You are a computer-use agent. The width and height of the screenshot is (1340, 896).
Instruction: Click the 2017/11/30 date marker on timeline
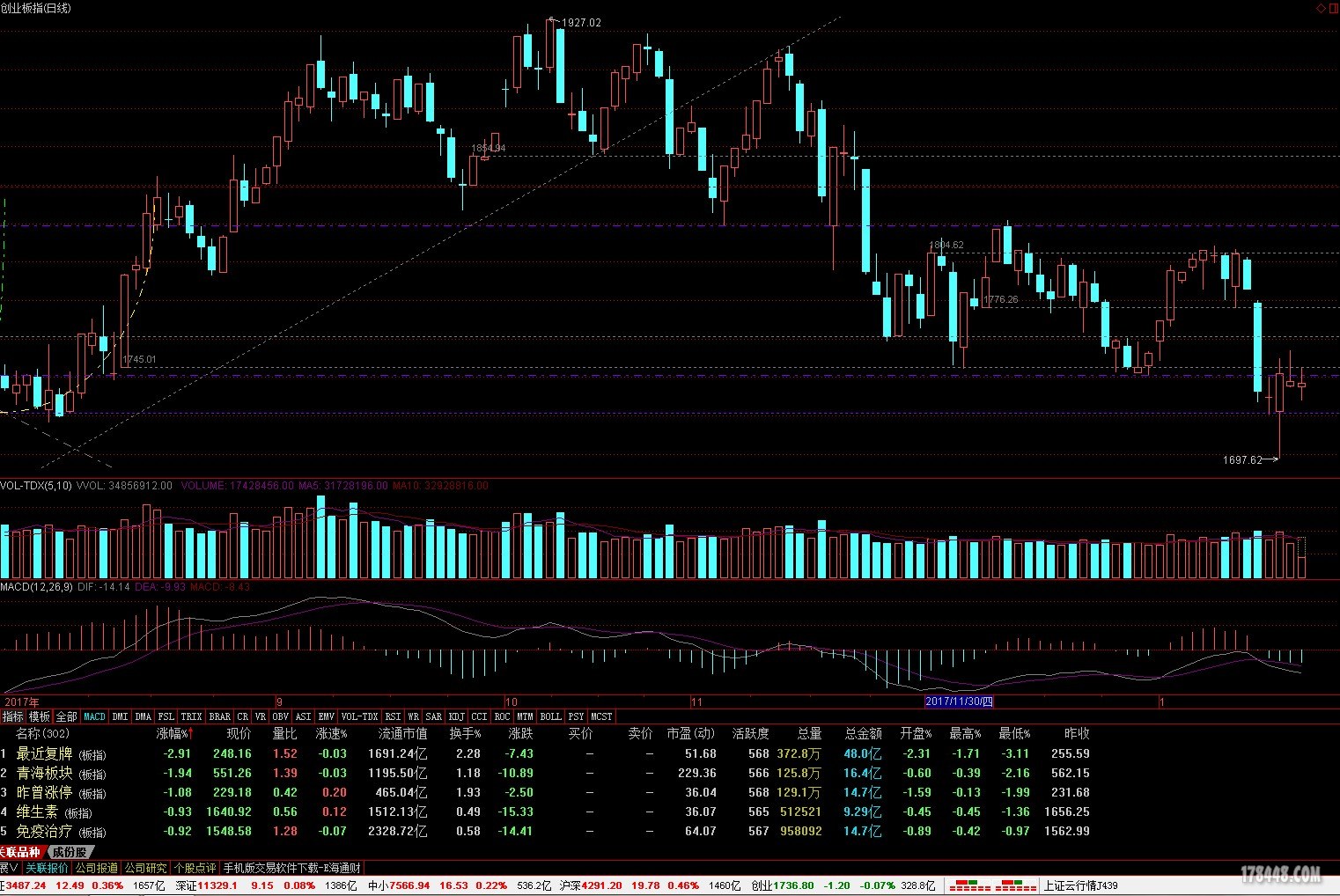point(959,701)
